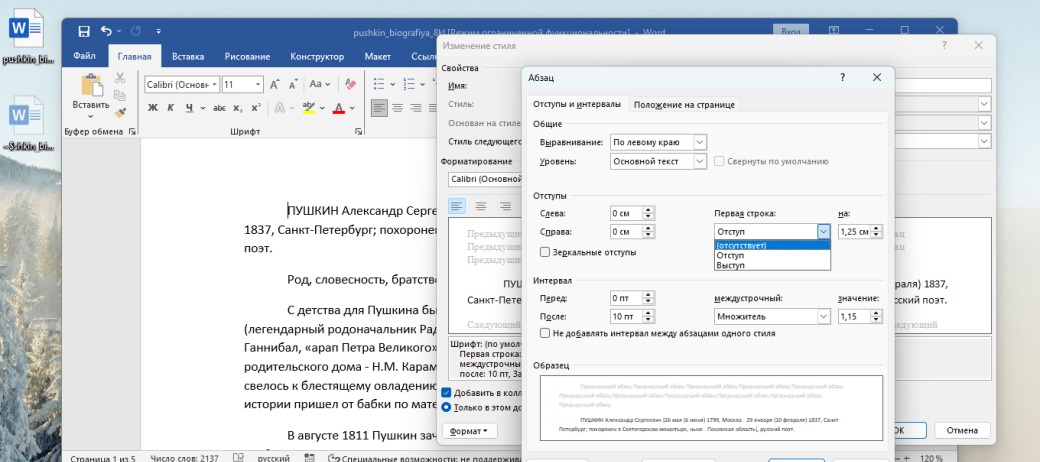Click the clear formatting eraser icon
The image size is (1040, 462).
click(349, 84)
